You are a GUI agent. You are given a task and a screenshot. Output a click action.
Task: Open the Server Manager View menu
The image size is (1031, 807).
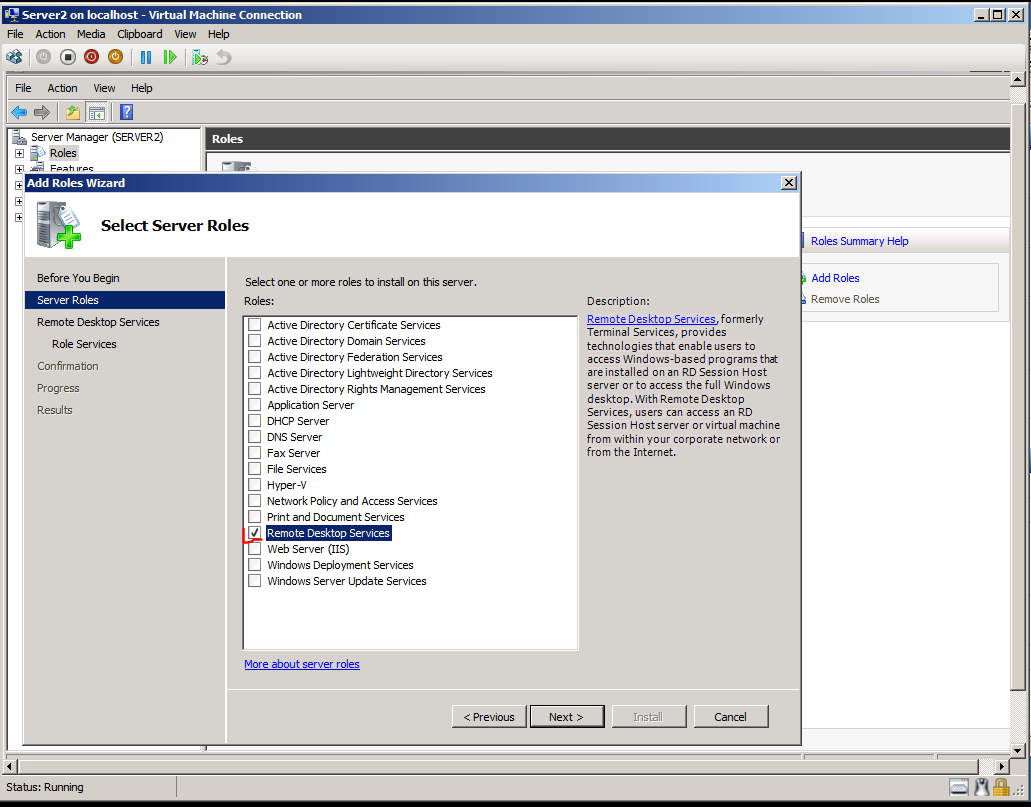point(104,88)
